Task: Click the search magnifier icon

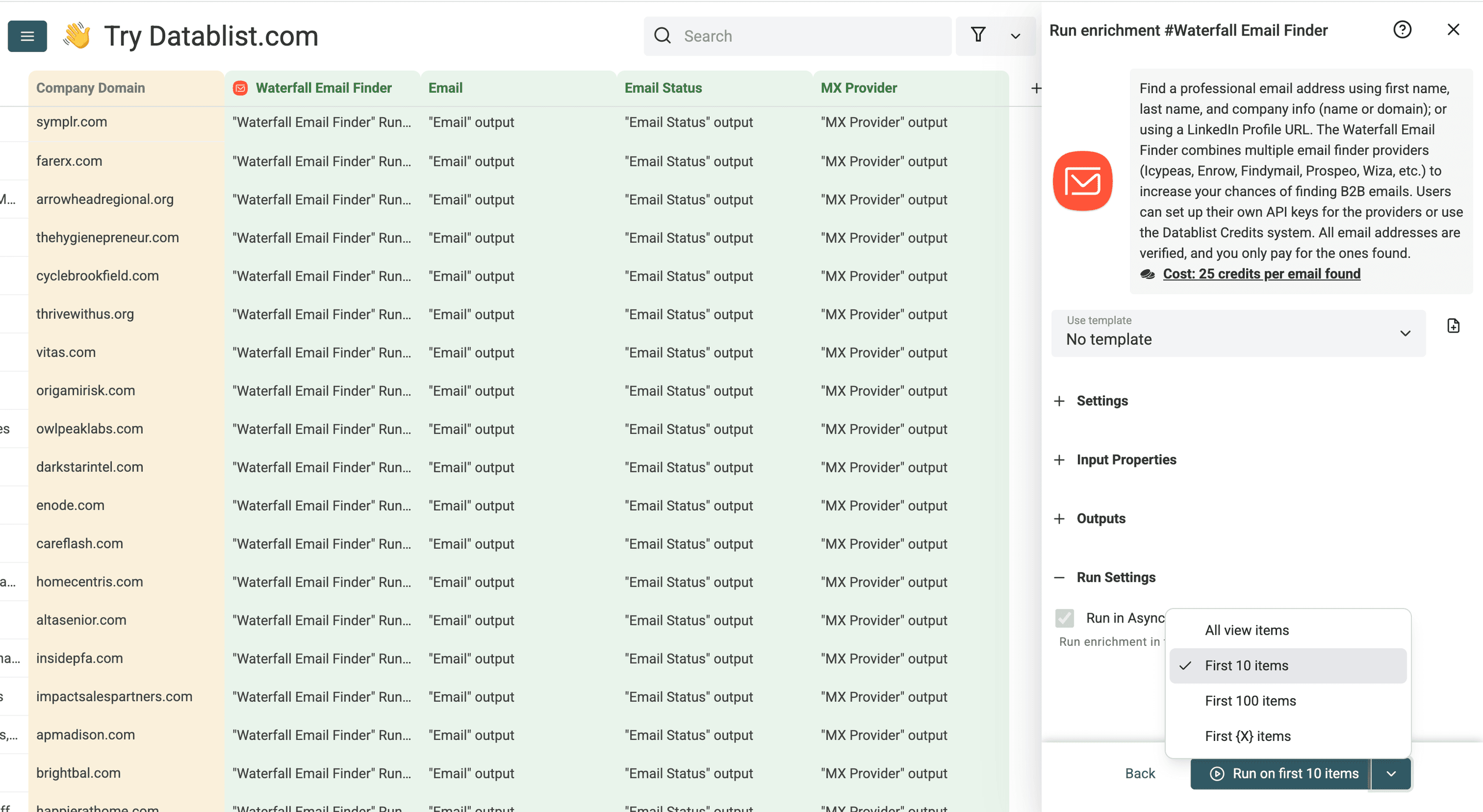Action: coord(663,36)
